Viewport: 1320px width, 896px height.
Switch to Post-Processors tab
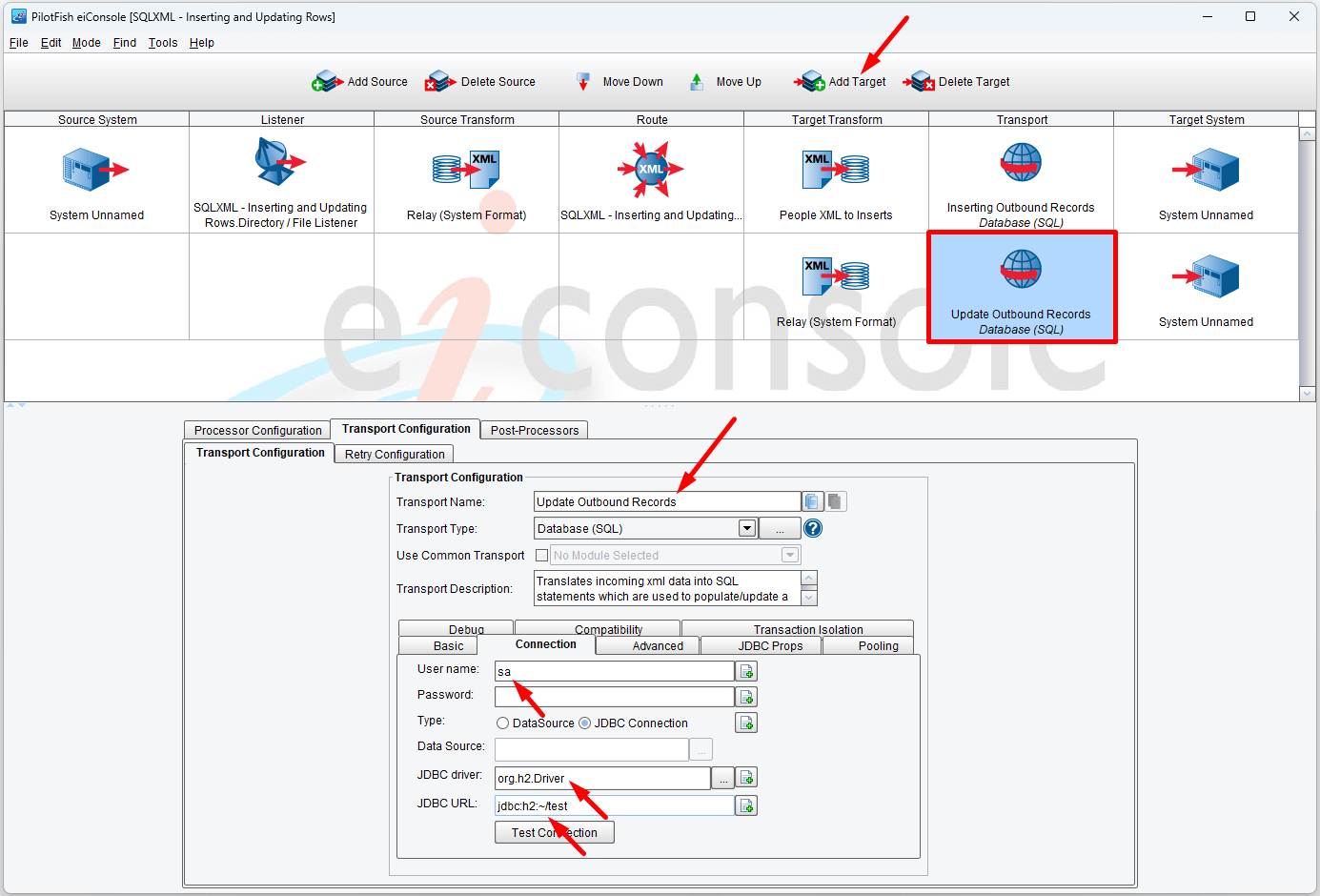click(534, 430)
